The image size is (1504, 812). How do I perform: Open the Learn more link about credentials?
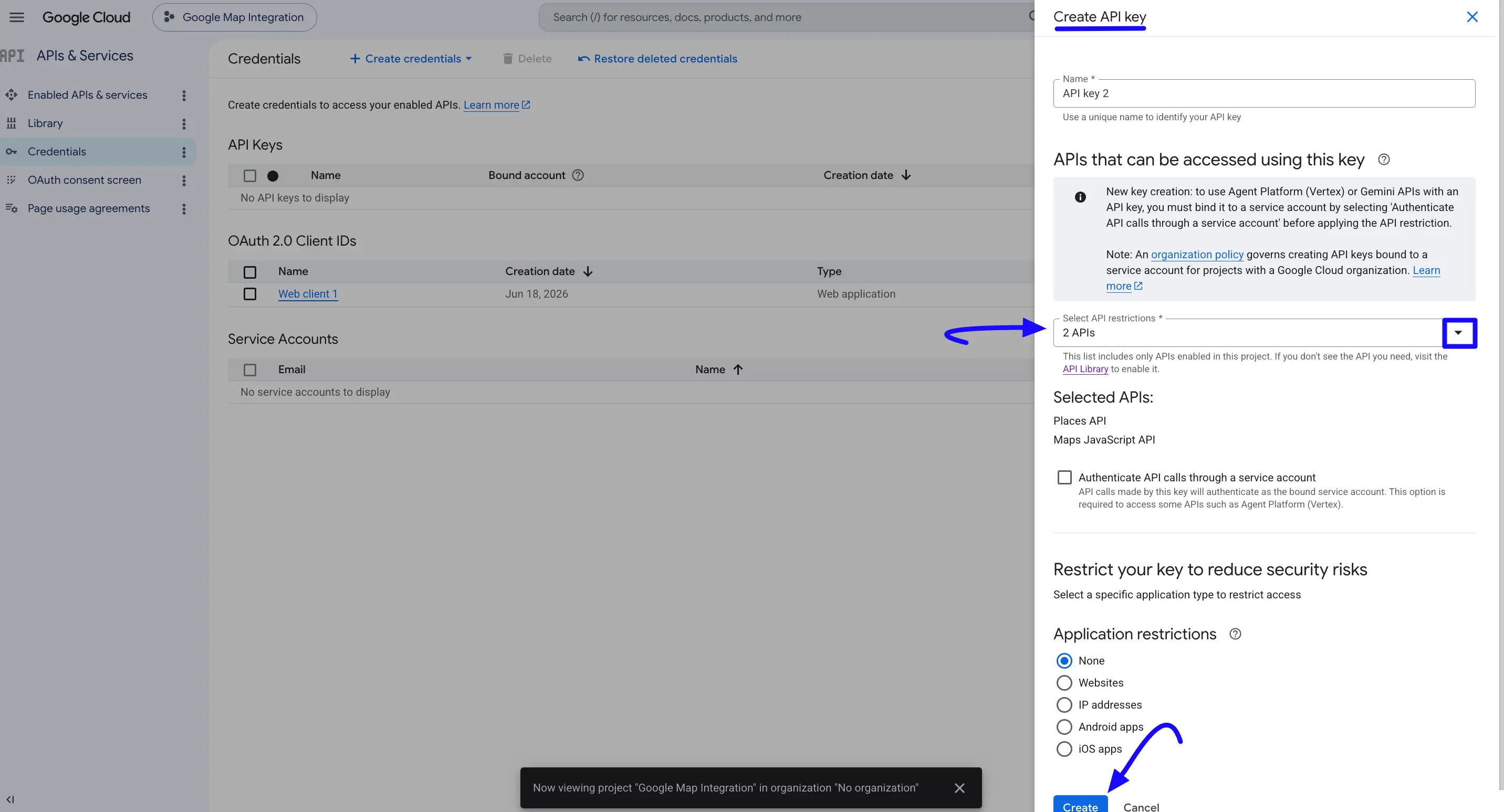(496, 105)
